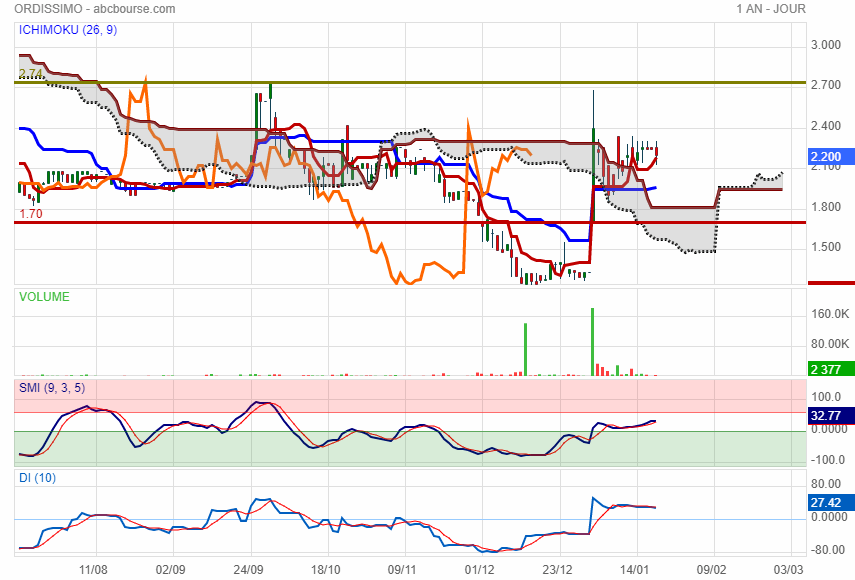Image resolution: width=855 pixels, height=580 pixels.
Task: Click the 09/02 date on the time axis
Action: (x=712, y=570)
